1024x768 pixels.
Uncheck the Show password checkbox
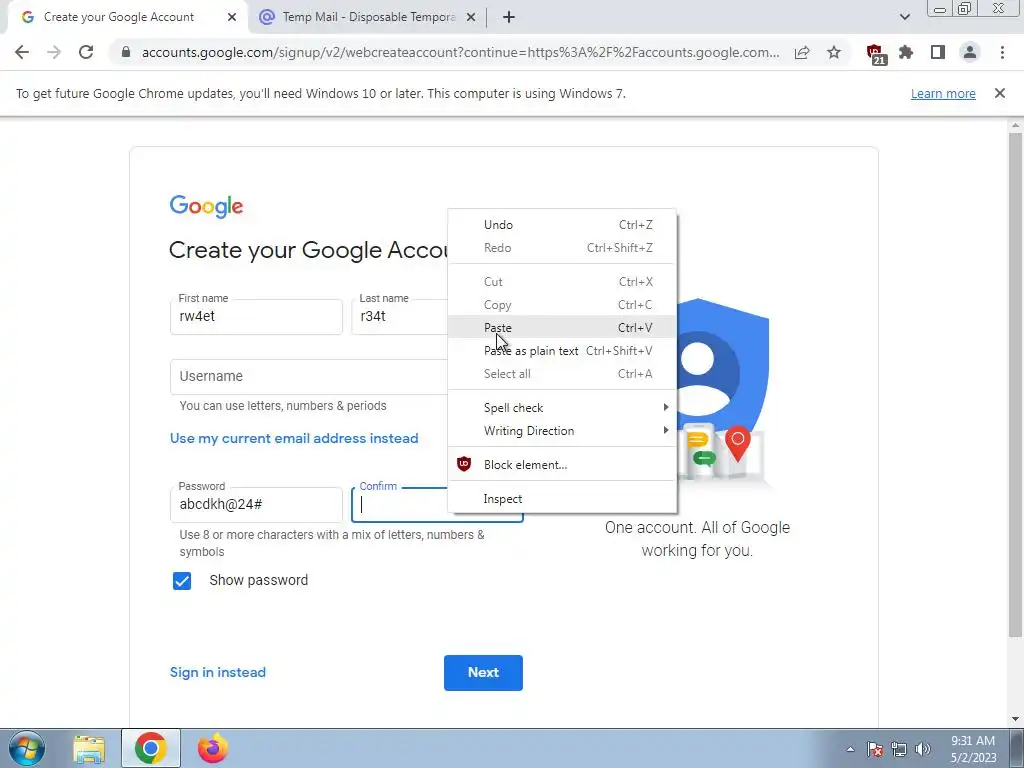click(x=182, y=581)
